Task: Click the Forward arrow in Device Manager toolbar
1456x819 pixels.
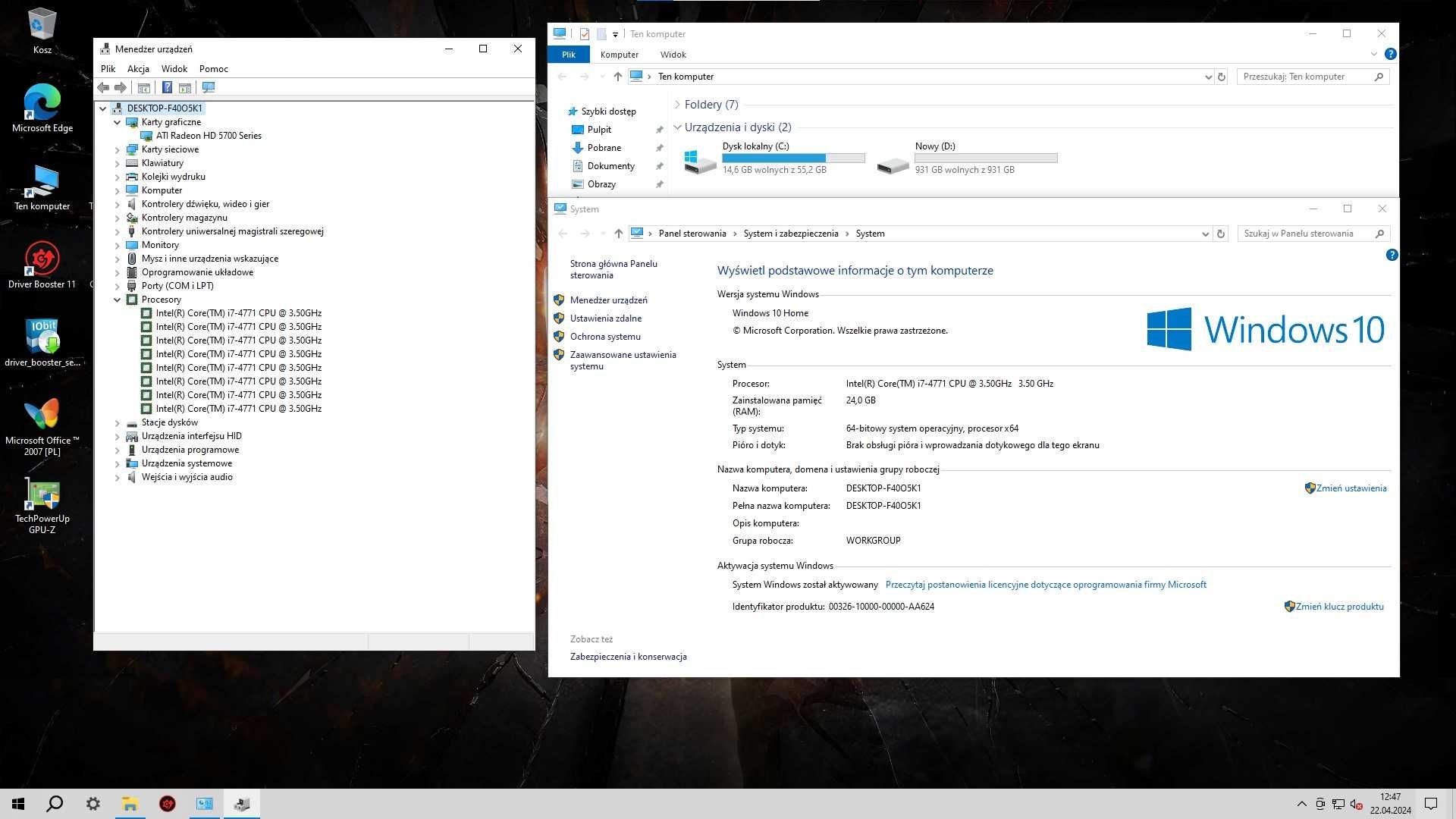Action: point(121,87)
